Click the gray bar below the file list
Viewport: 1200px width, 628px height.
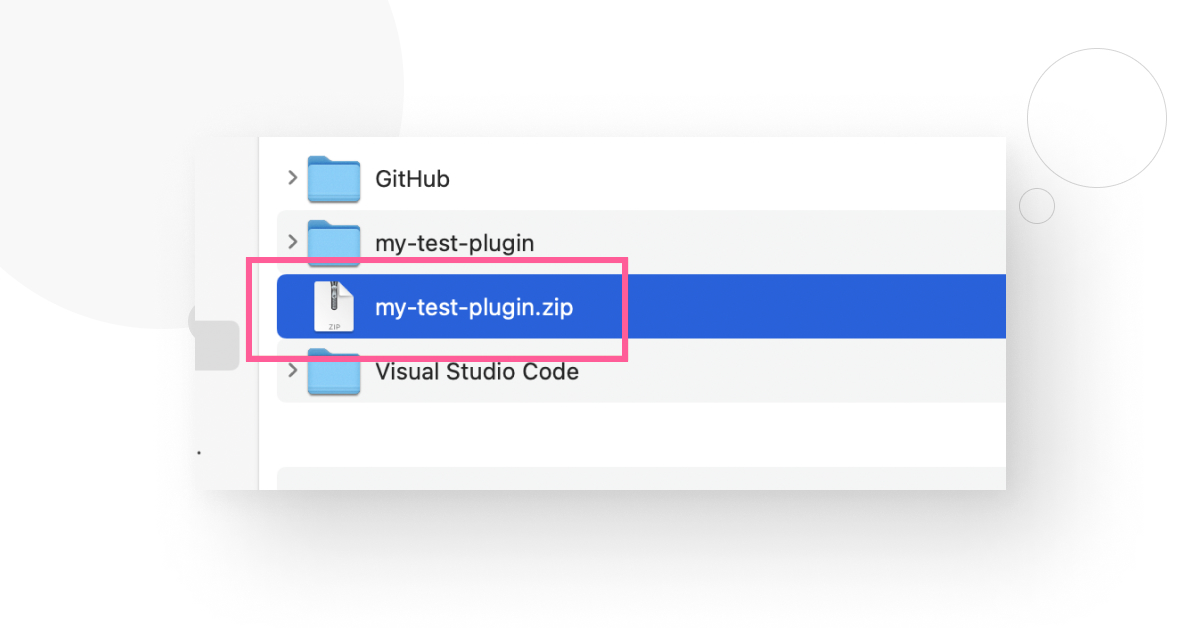(x=640, y=478)
